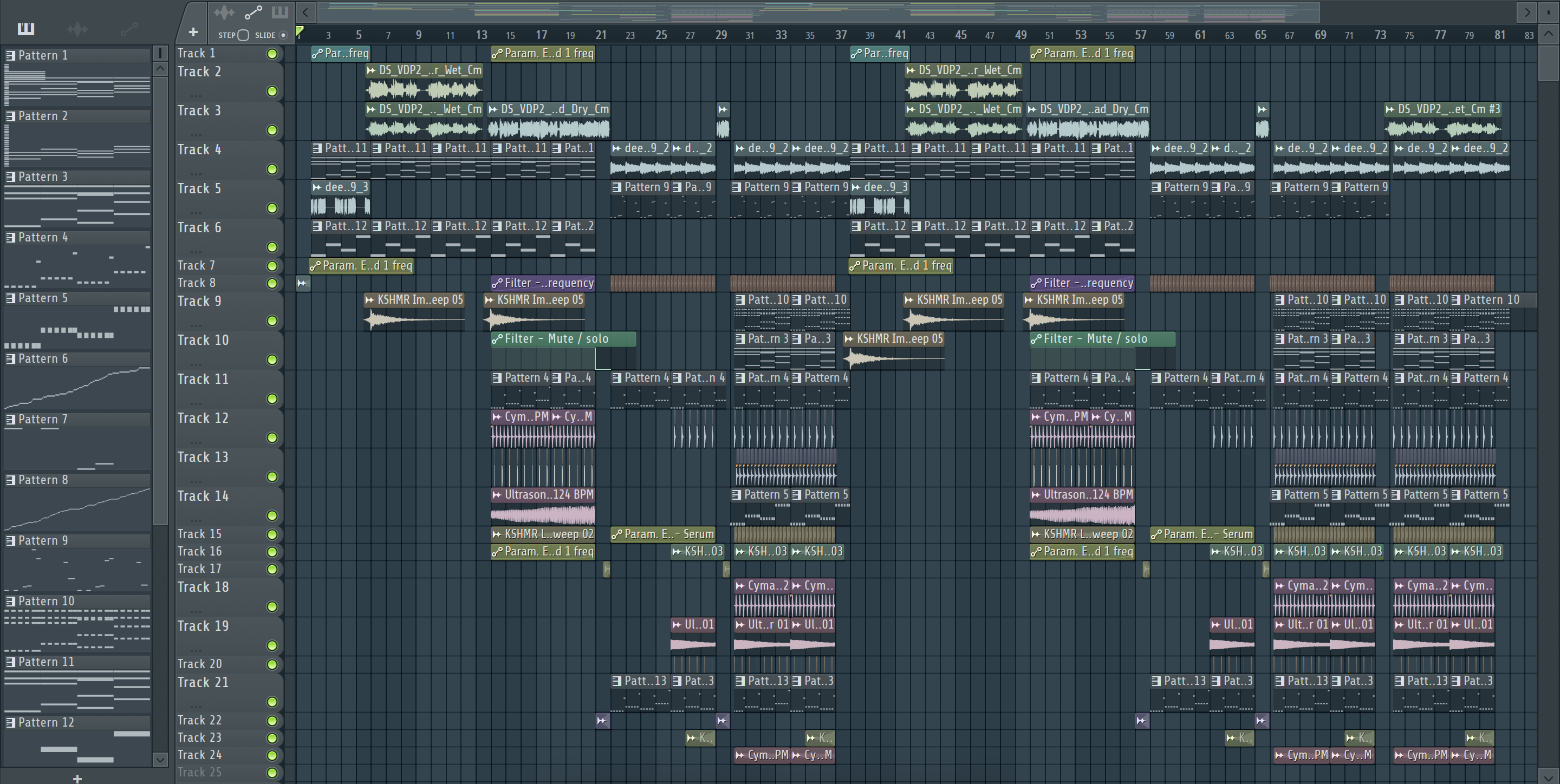Screen dimensions: 1560x784
Task: Select Pattern 9 in the picker list
Action: 77,541
